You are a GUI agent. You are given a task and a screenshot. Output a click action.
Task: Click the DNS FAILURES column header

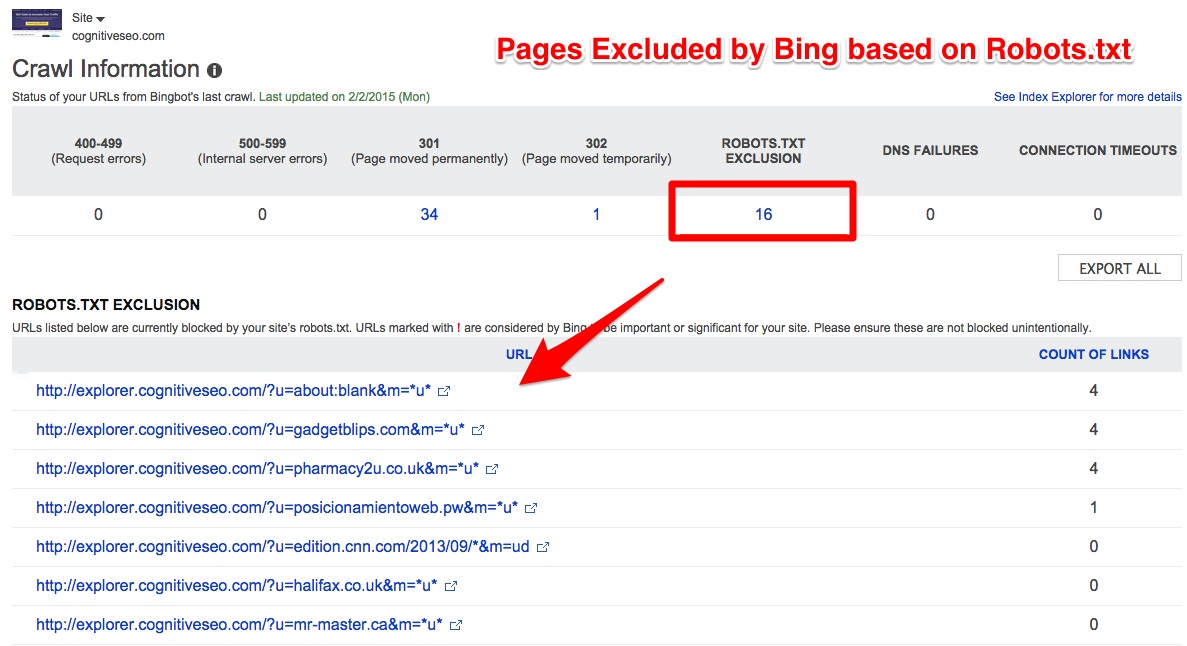pos(930,151)
